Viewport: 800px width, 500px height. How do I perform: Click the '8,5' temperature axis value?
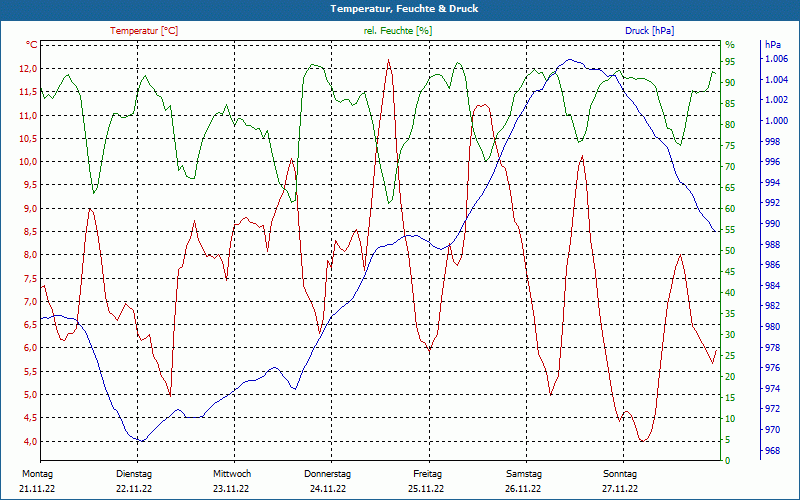tap(30, 232)
